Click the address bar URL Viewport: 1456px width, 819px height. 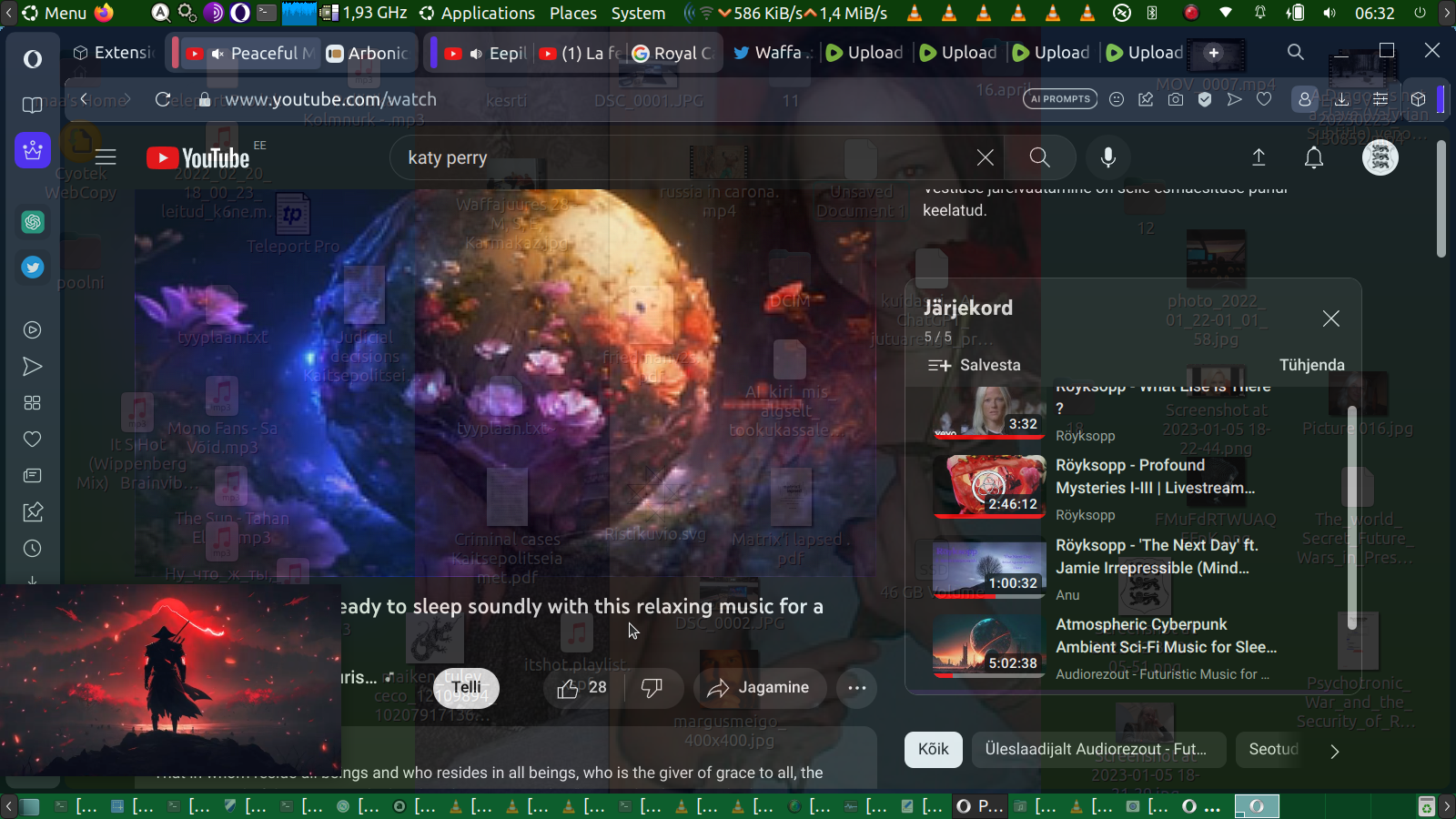pos(331,99)
